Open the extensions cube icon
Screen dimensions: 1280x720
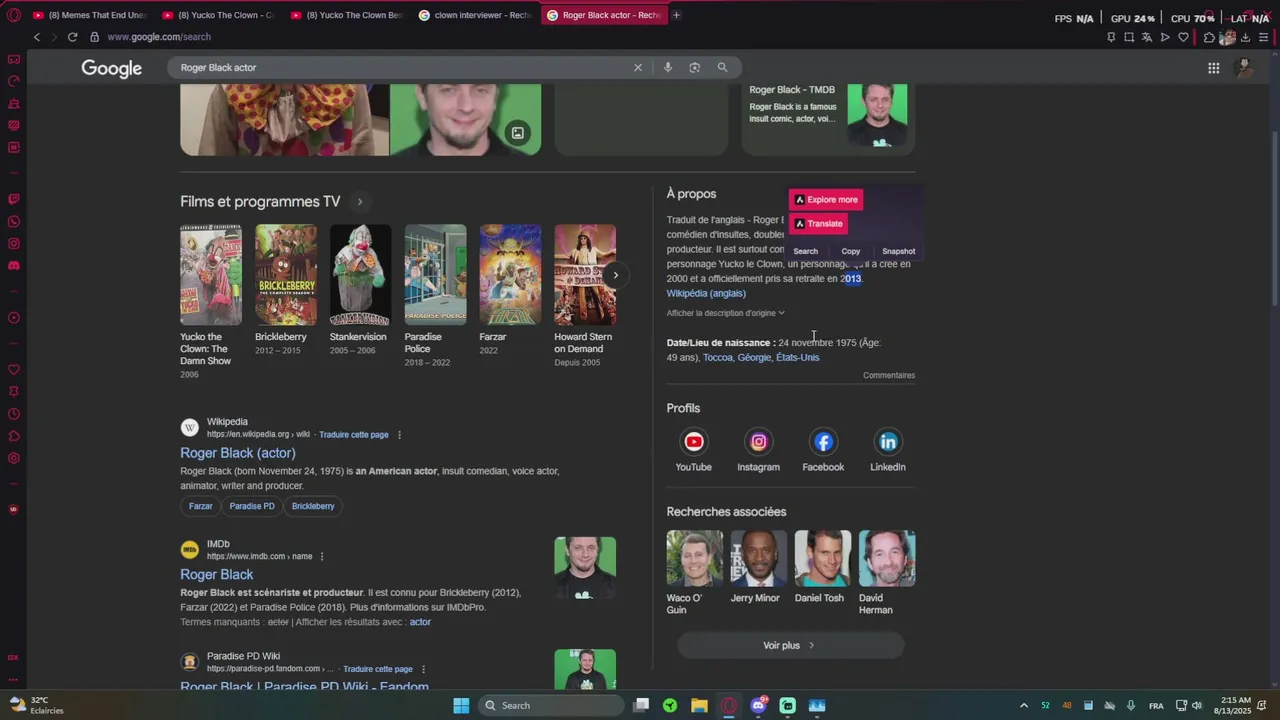click(1209, 37)
